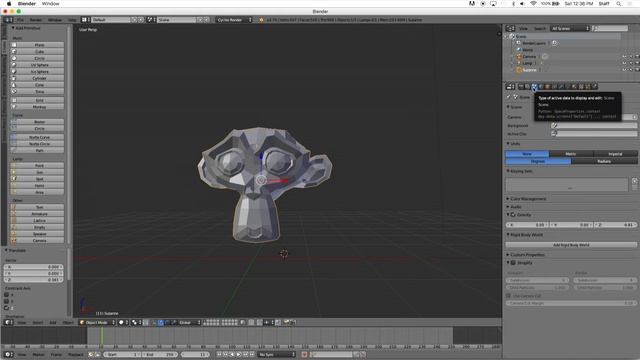Toggle Suzanne visibility eye in outliner
Image resolution: width=640 pixels, height=360 pixels.
[x=624, y=70]
